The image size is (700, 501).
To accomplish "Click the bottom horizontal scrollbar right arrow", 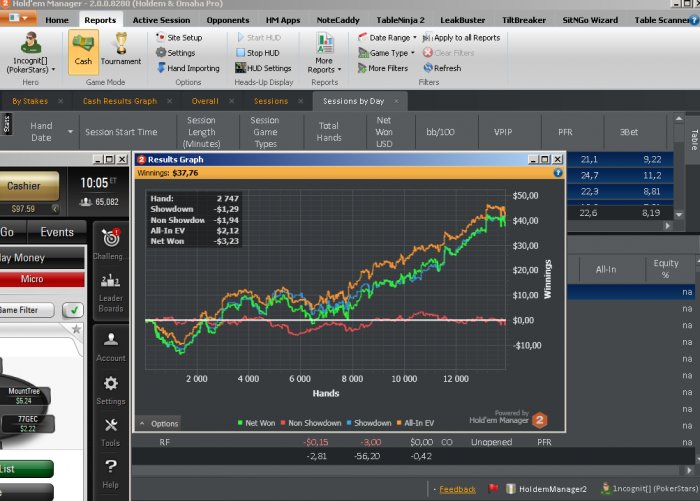I will tap(689, 470).
